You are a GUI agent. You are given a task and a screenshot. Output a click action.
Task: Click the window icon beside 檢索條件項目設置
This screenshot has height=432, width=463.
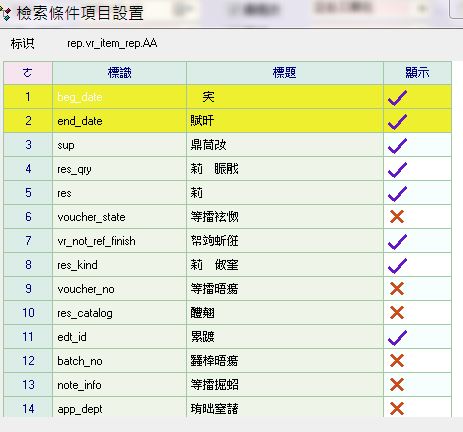pyautogui.click(x=5, y=13)
